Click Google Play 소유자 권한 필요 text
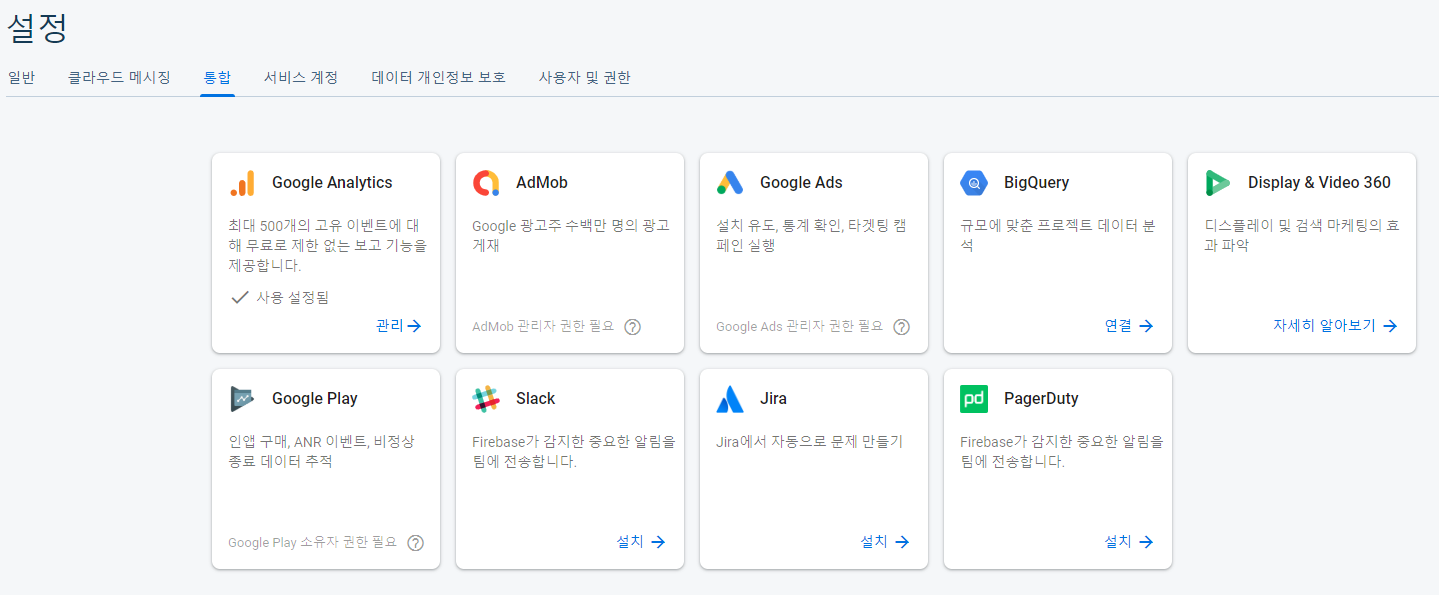The image size is (1439, 595). [x=313, y=543]
